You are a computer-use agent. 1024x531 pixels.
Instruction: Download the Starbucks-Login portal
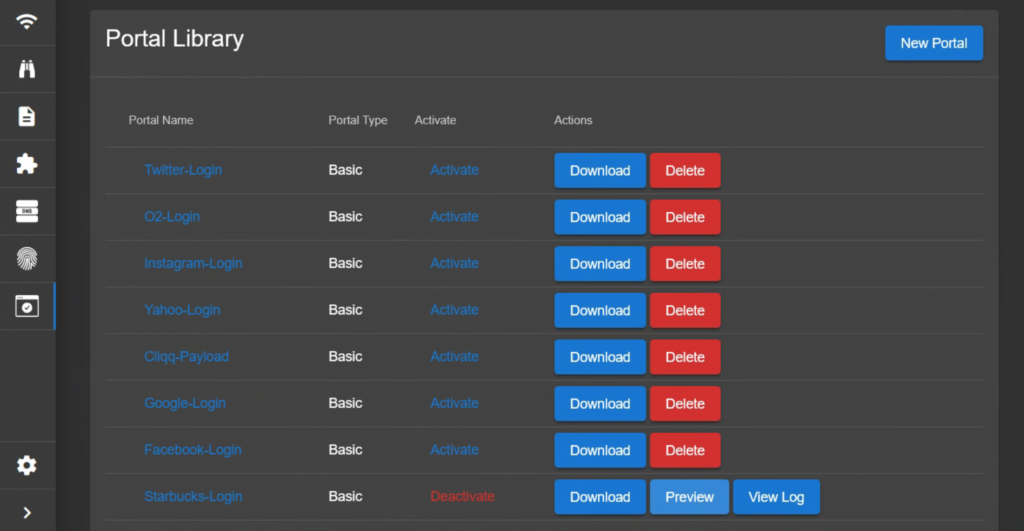(600, 497)
